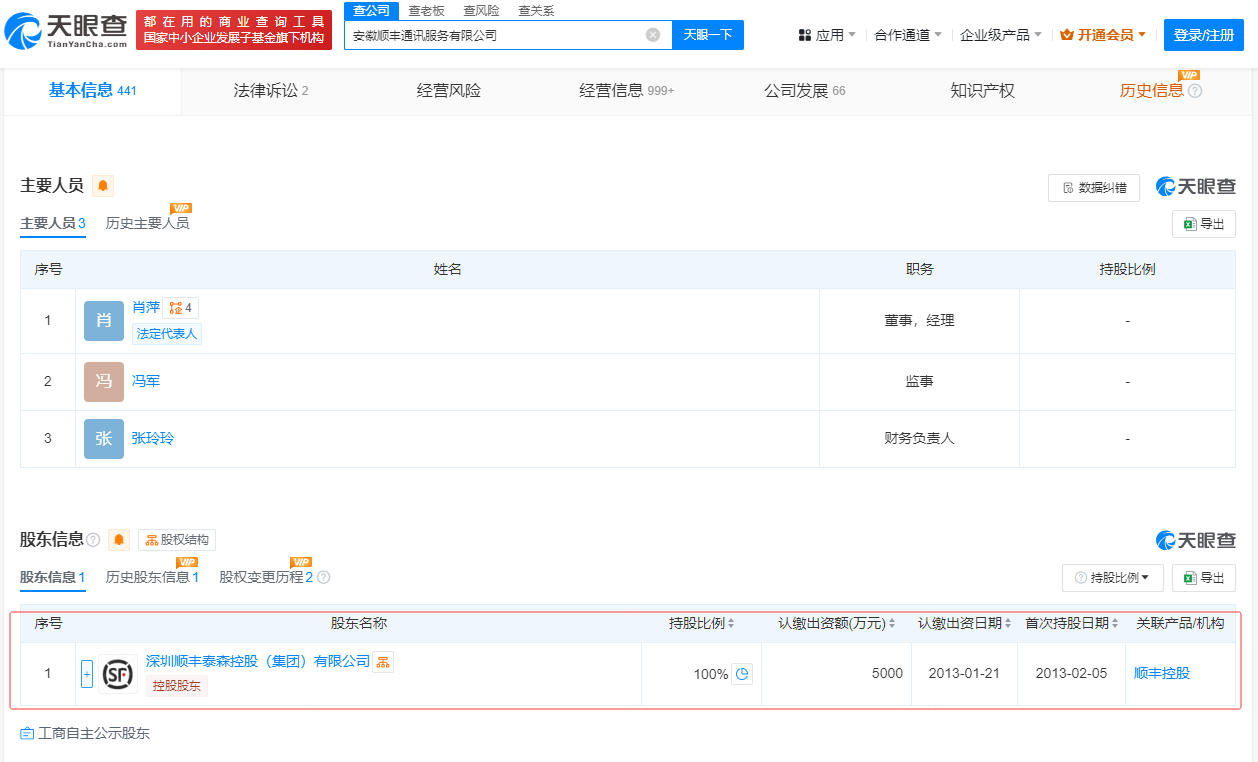
Task: Click the 登录/注册 button
Action: [1203, 35]
